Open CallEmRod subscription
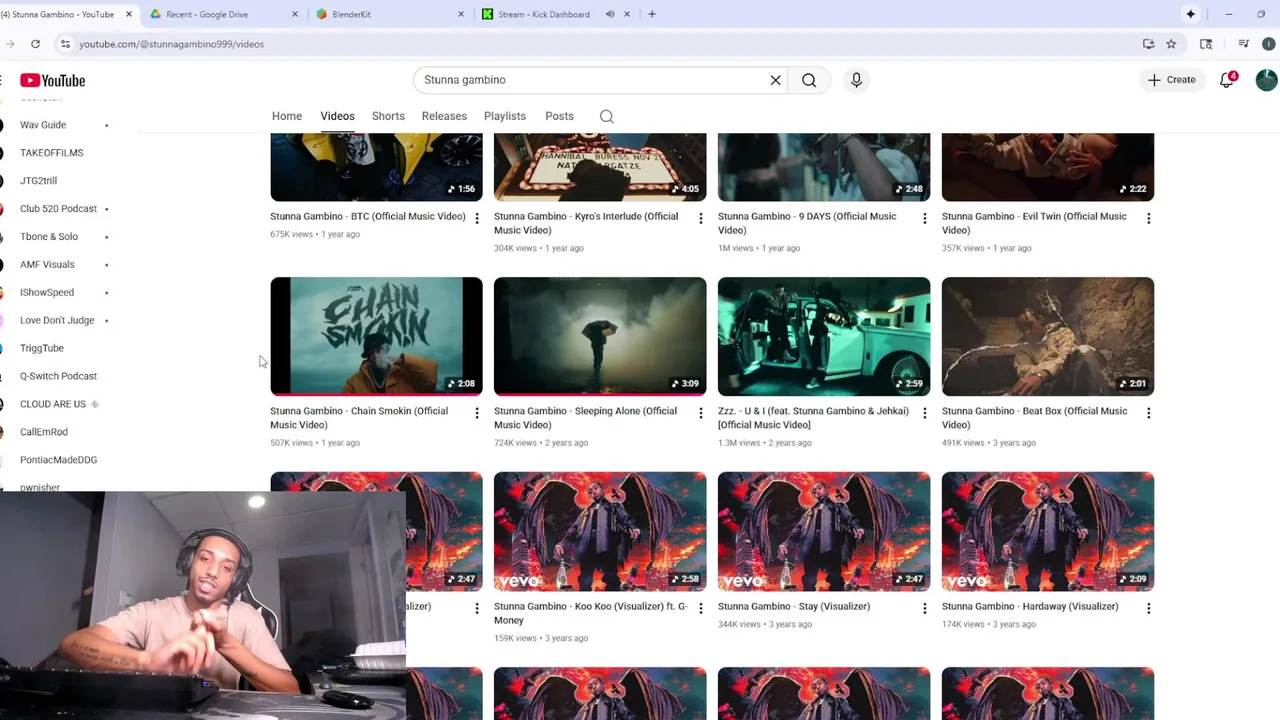This screenshot has width=1280, height=720. (x=44, y=432)
